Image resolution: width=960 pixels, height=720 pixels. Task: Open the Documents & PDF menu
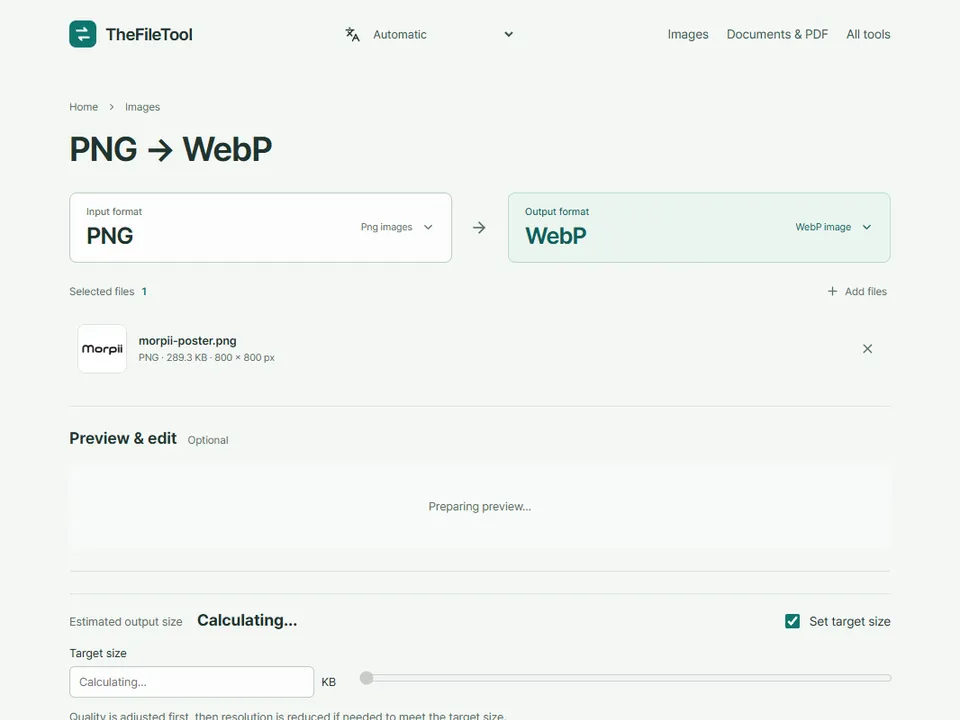click(777, 34)
